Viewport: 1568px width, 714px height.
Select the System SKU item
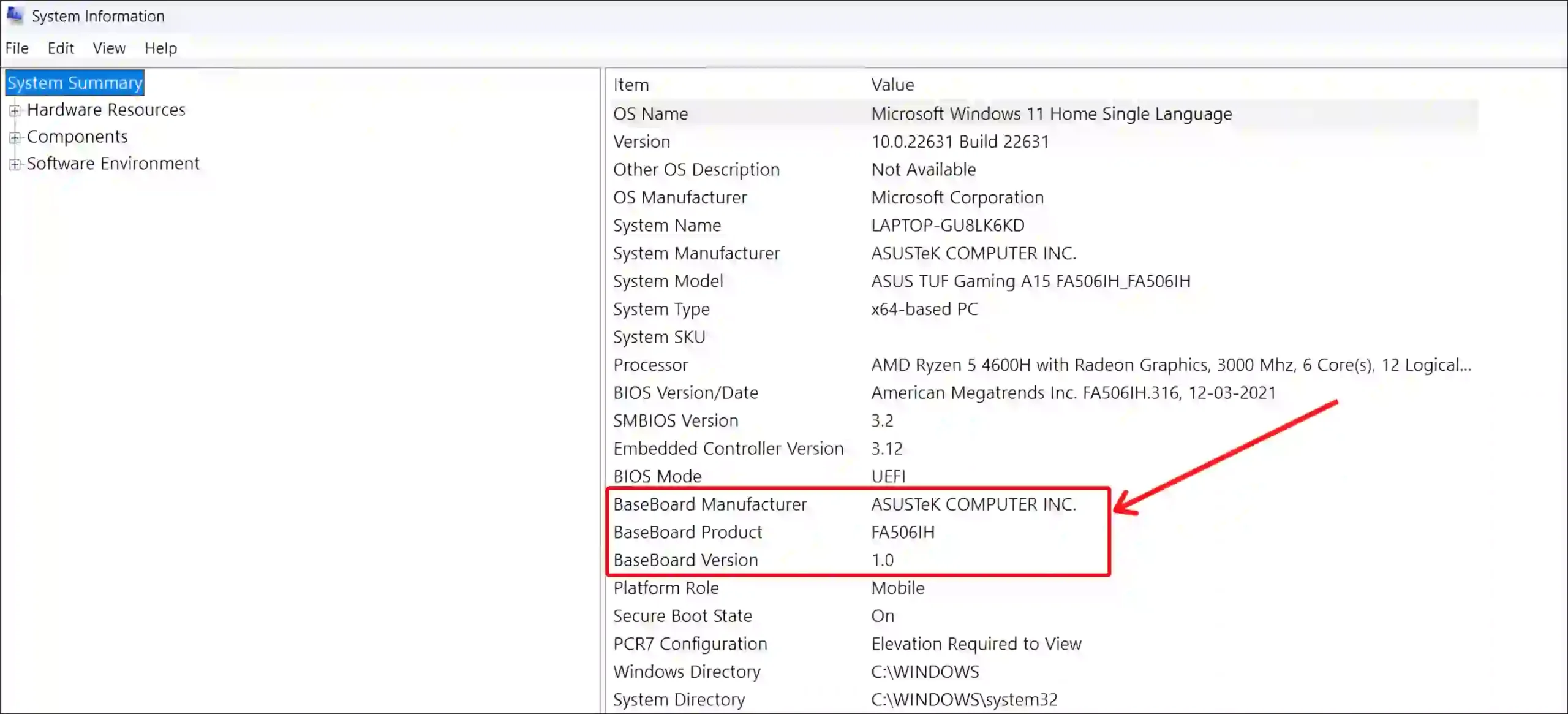tap(659, 337)
